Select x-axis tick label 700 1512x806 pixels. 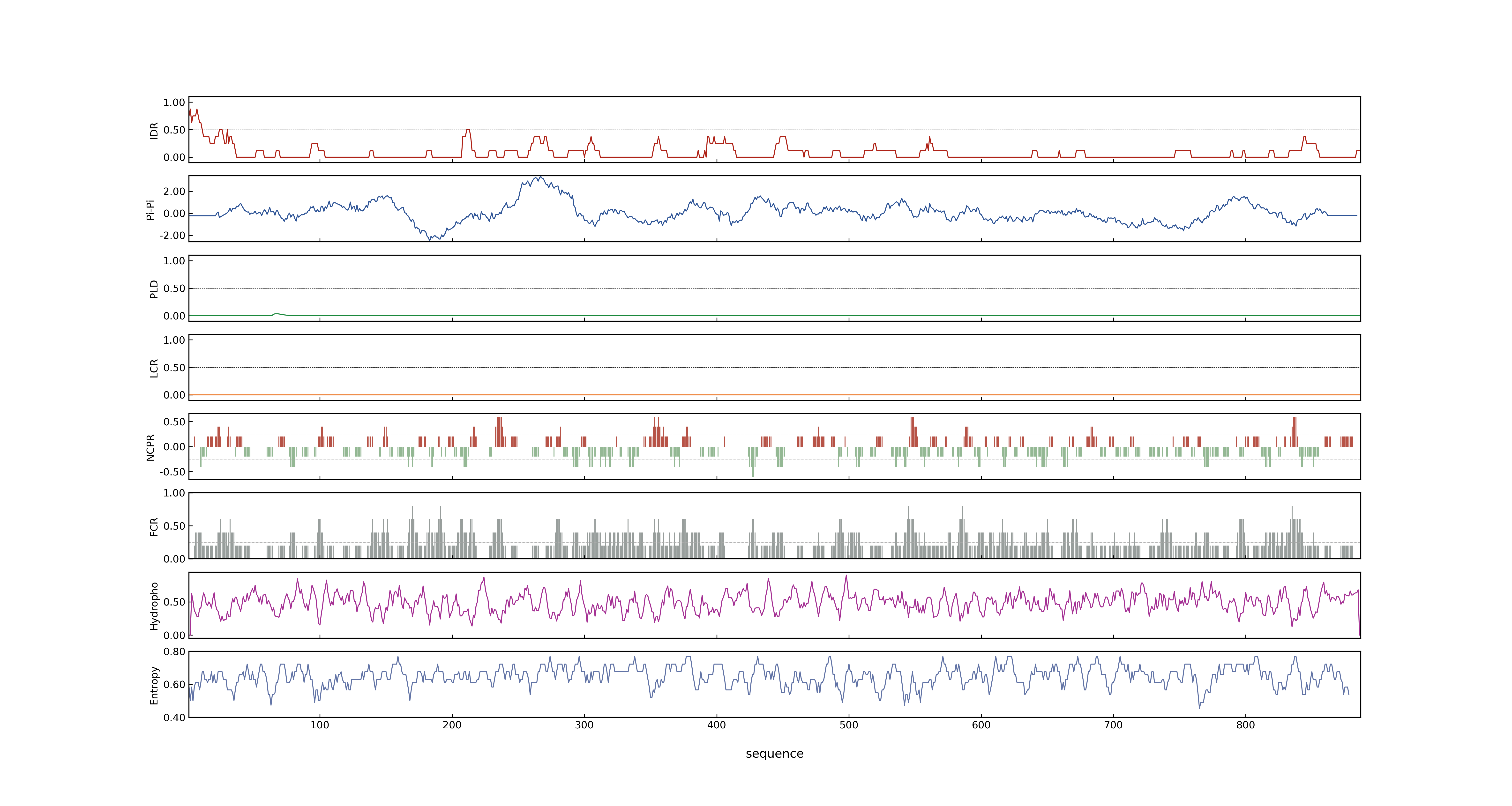1114,725
